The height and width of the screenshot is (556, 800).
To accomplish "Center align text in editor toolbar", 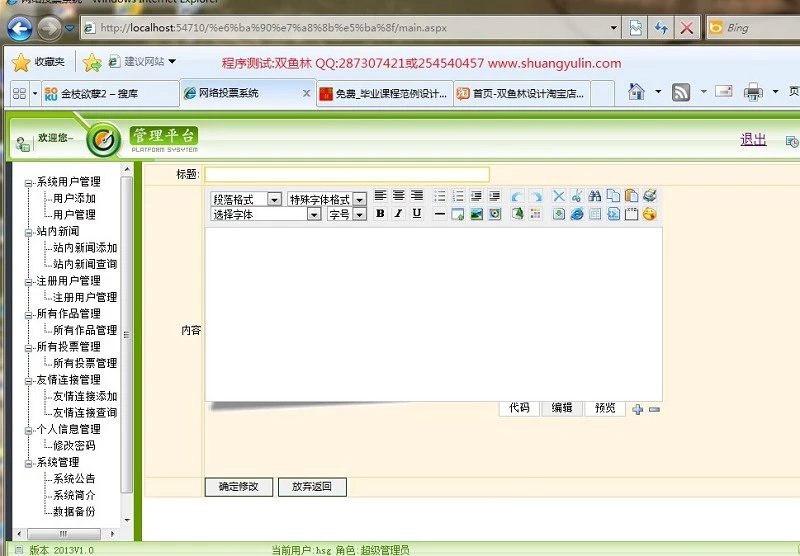I will (398, 196).
